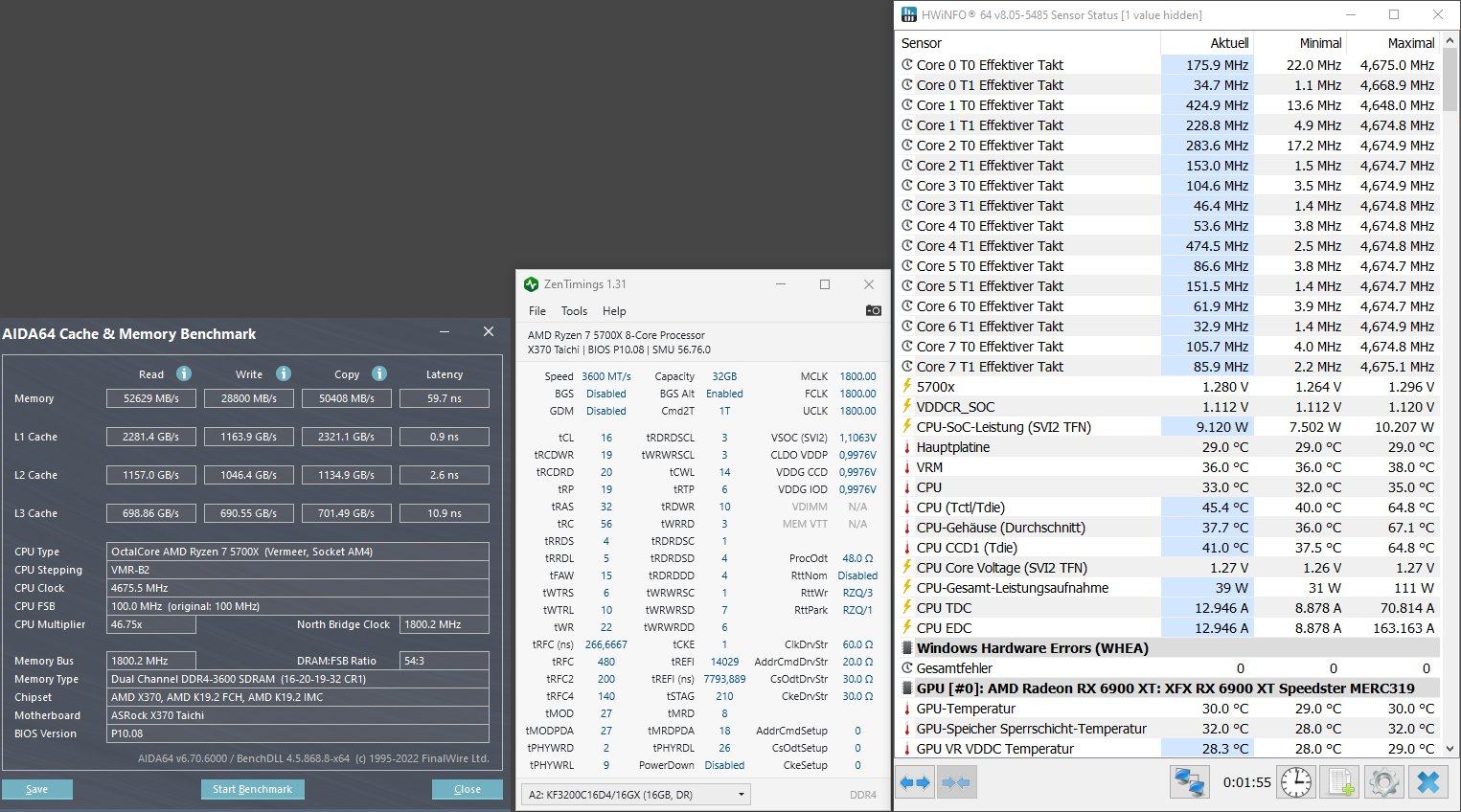
Task: Click the DRAM:FSB Ratio field 54:3
Action: pyautogui.click(x=445, y=661)
